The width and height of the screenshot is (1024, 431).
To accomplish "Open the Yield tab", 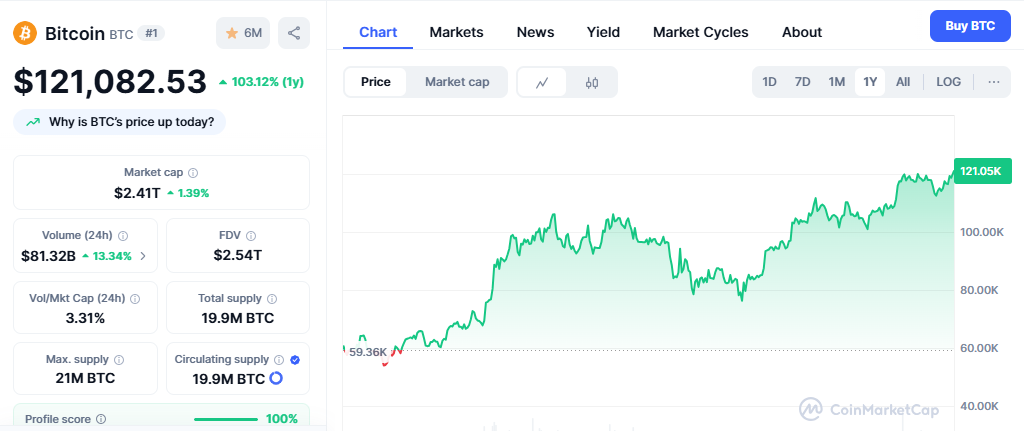I will pyautogui.click(x=603, y=32).
